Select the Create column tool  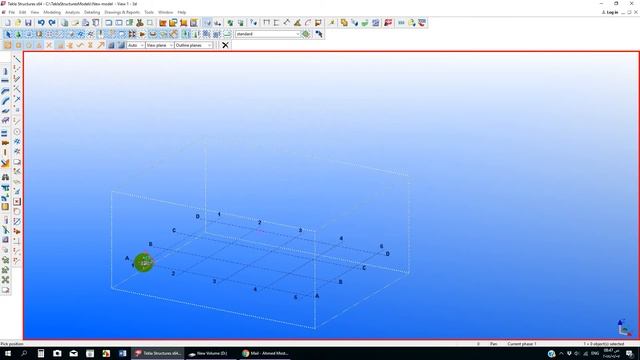(5, 71)
